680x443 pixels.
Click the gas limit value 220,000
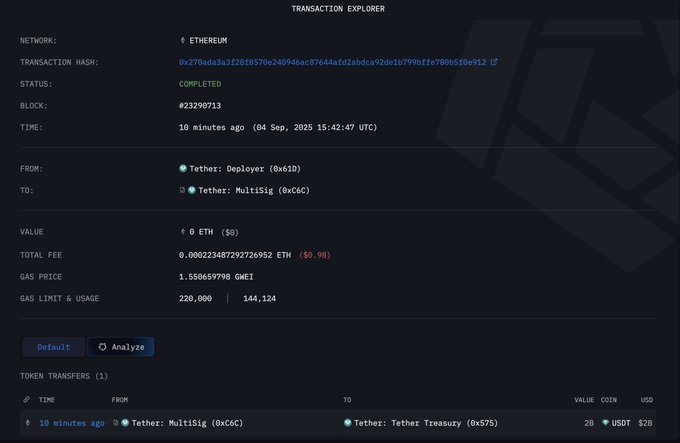pyautogui.click(x=195, y=299)
